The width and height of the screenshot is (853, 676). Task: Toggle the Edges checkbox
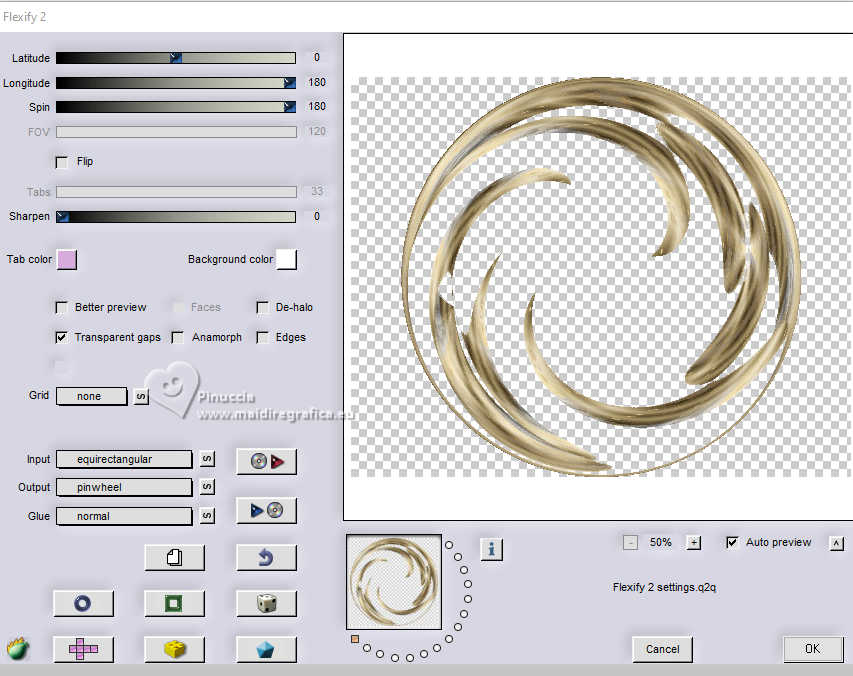coord(262,338)
